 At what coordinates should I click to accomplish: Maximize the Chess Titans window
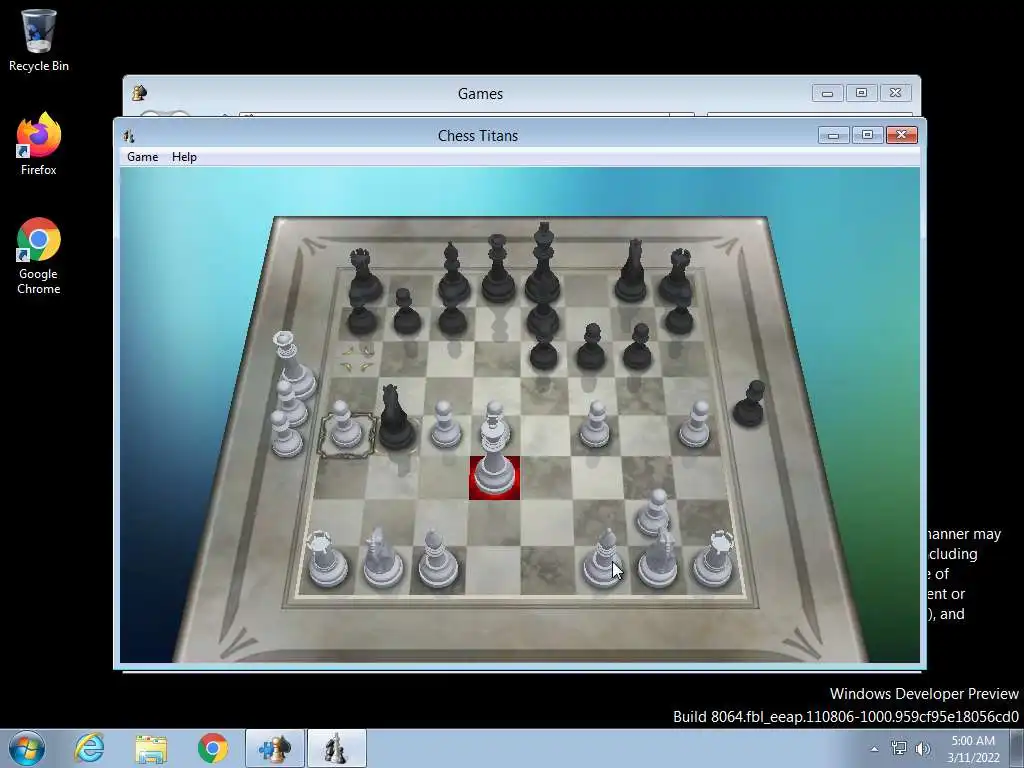tap(867, 135)
